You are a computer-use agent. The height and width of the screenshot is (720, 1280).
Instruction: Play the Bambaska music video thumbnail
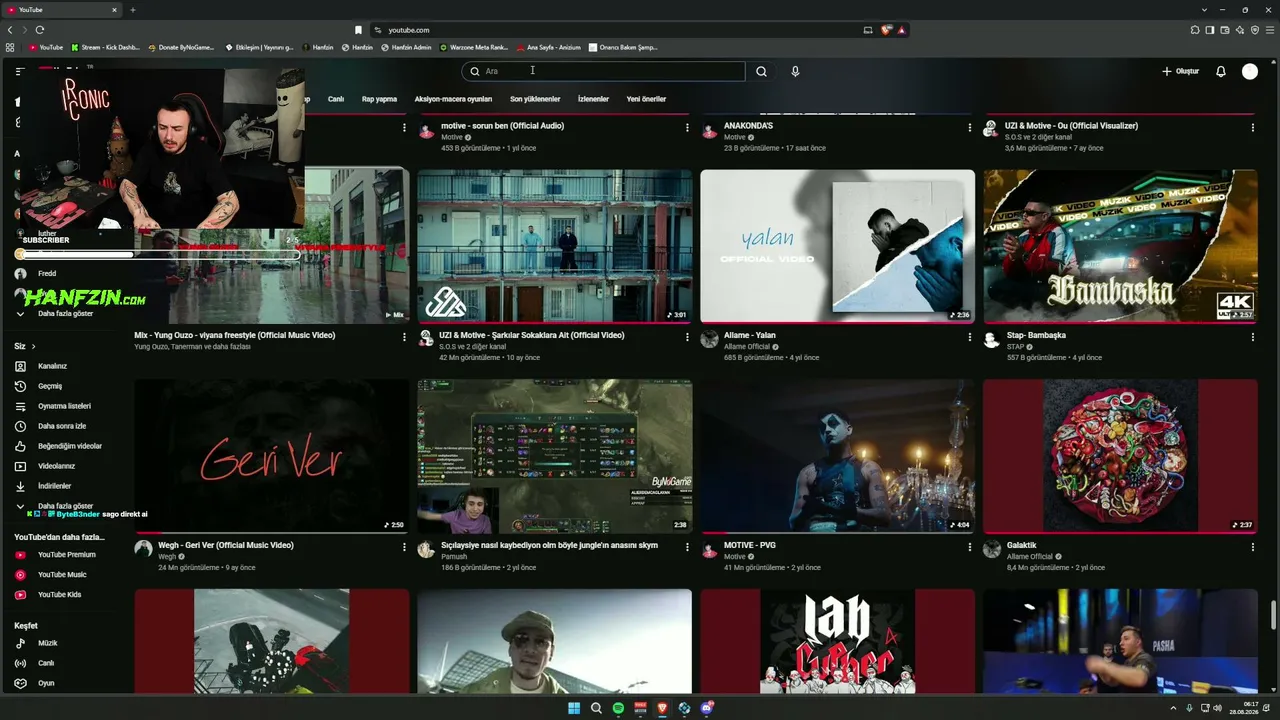(1120, 246)
